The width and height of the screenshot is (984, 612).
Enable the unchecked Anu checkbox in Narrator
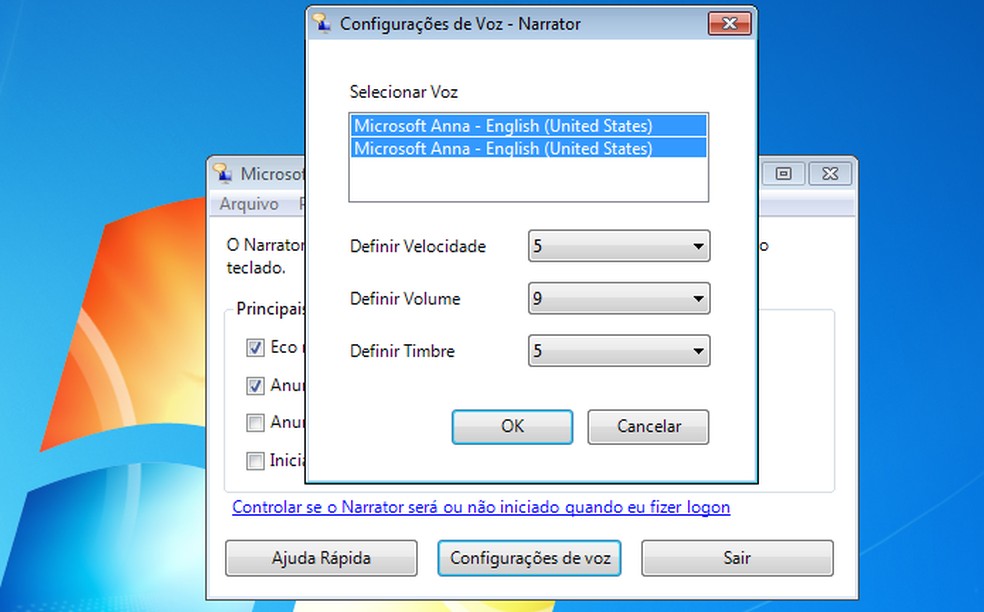pyautogui.click(x=255, y=423)
